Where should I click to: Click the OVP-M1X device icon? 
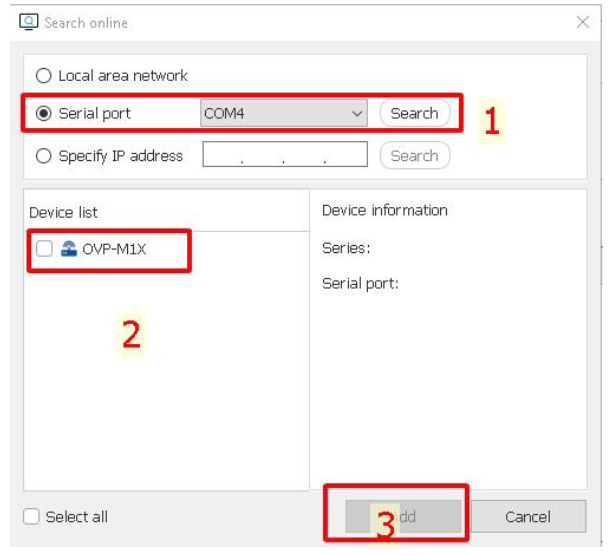click(69, 249)
